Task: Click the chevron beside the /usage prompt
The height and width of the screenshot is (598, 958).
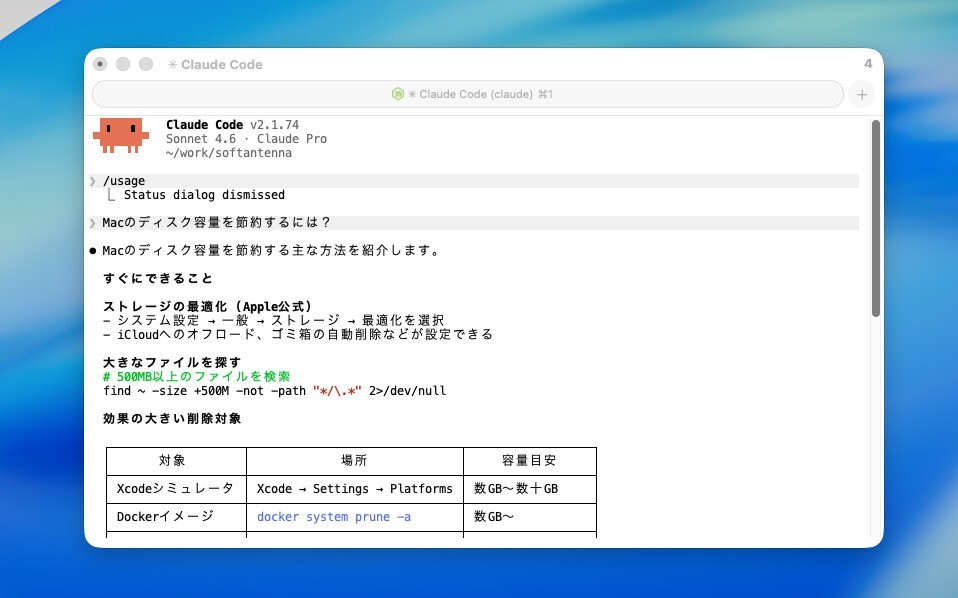Action: [93, 181]
